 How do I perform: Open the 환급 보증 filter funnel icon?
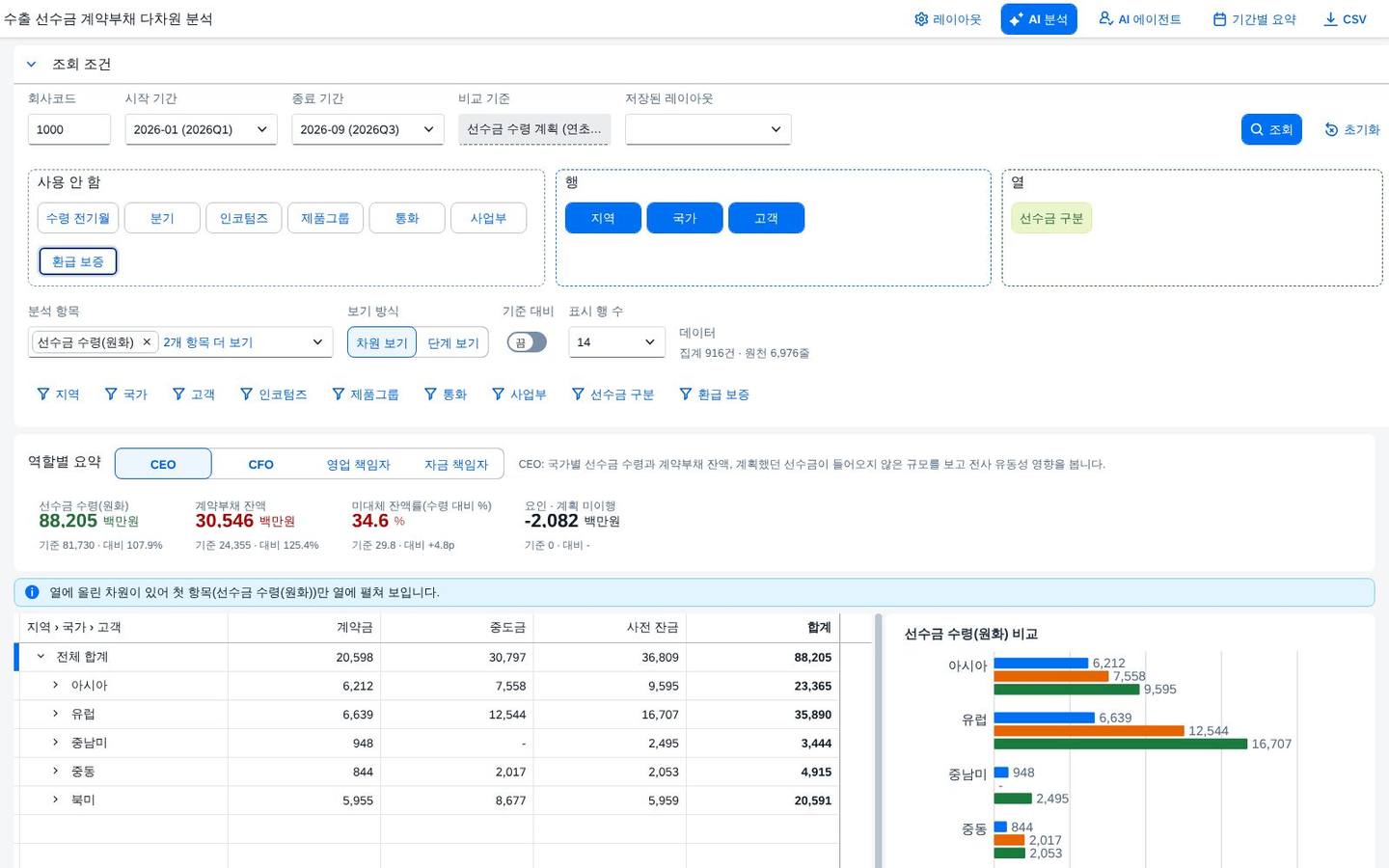pos(686,393)
